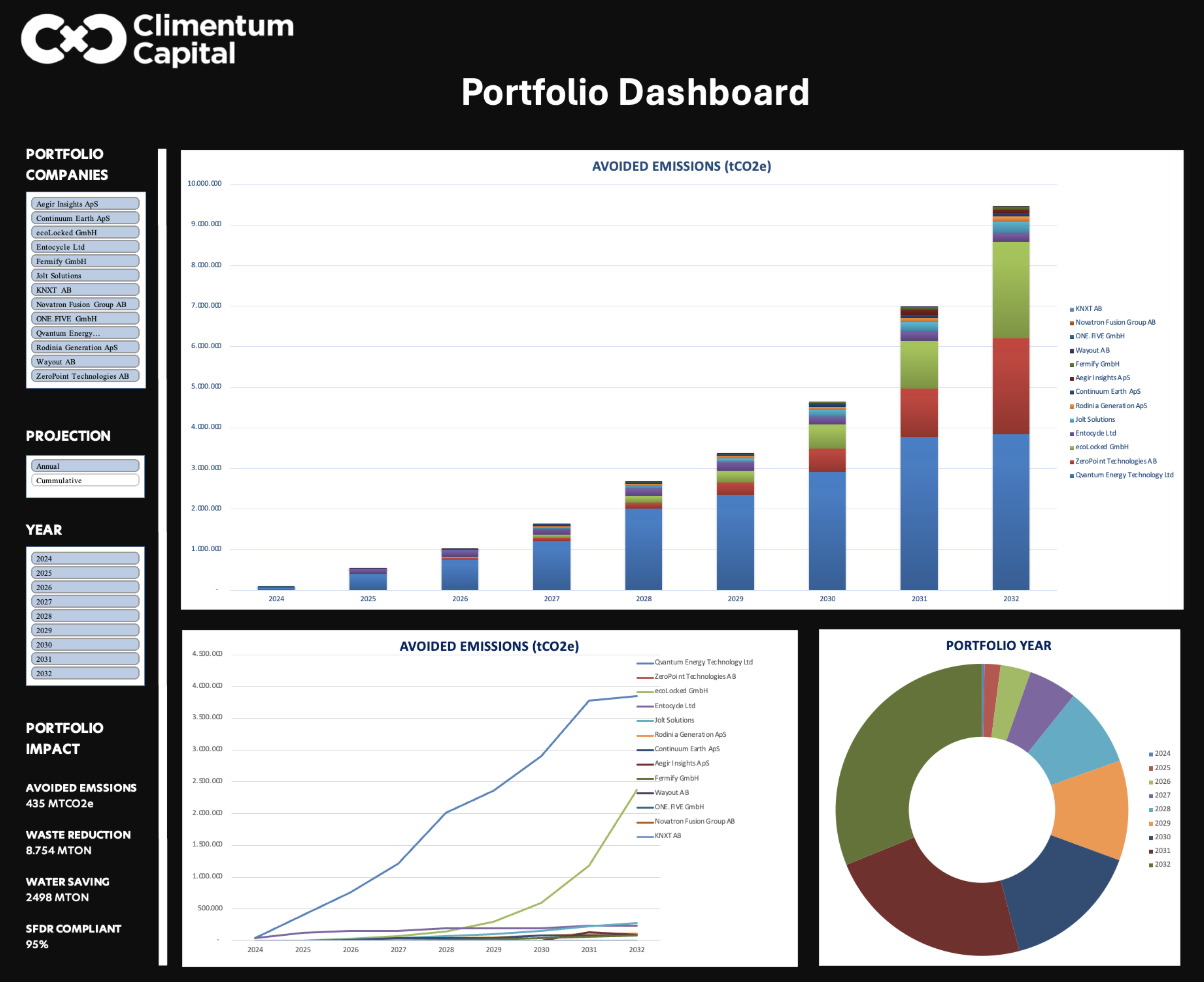The width and height of the screenshot is (1204, 982).
Task: Click the 2498 MTON water saving value
Action: click(x=57, y=897)
